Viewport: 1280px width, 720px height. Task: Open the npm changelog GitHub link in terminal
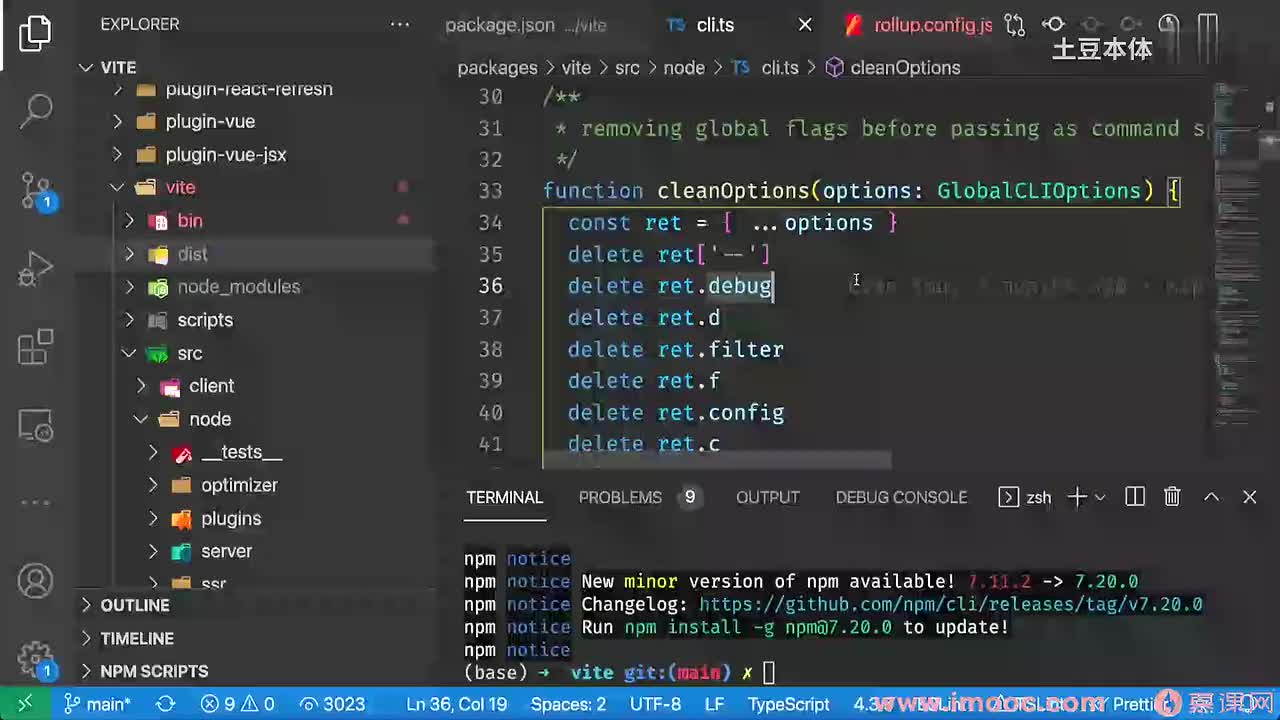coord(951,604)
